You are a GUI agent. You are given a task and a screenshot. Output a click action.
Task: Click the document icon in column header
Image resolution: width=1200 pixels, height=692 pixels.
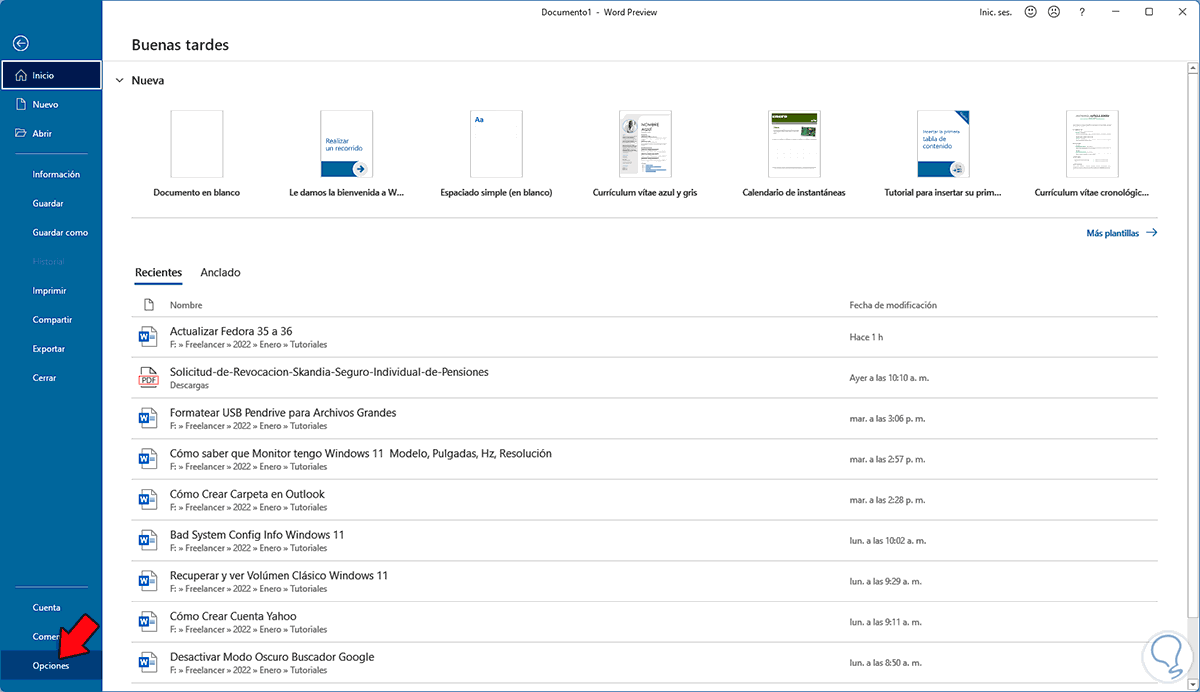point(149,305)
